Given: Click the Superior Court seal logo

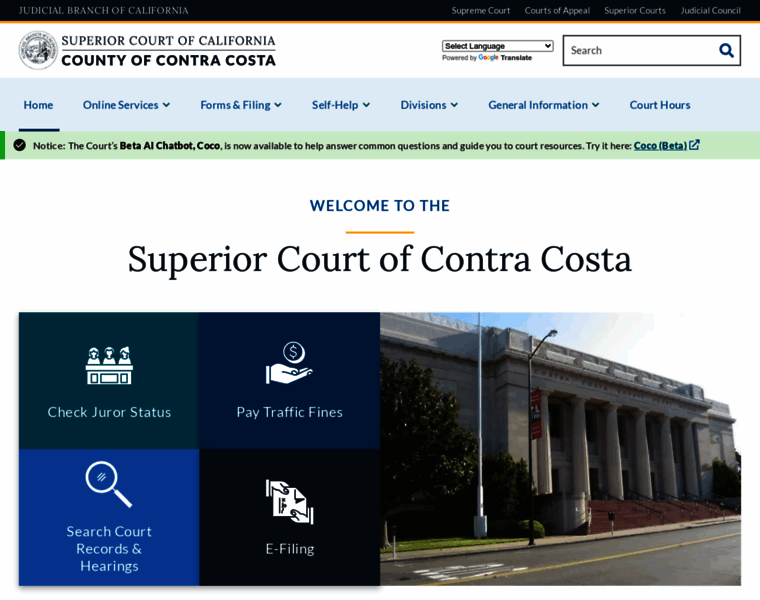Looking at the screenshot, I should (x=38, y=50).
